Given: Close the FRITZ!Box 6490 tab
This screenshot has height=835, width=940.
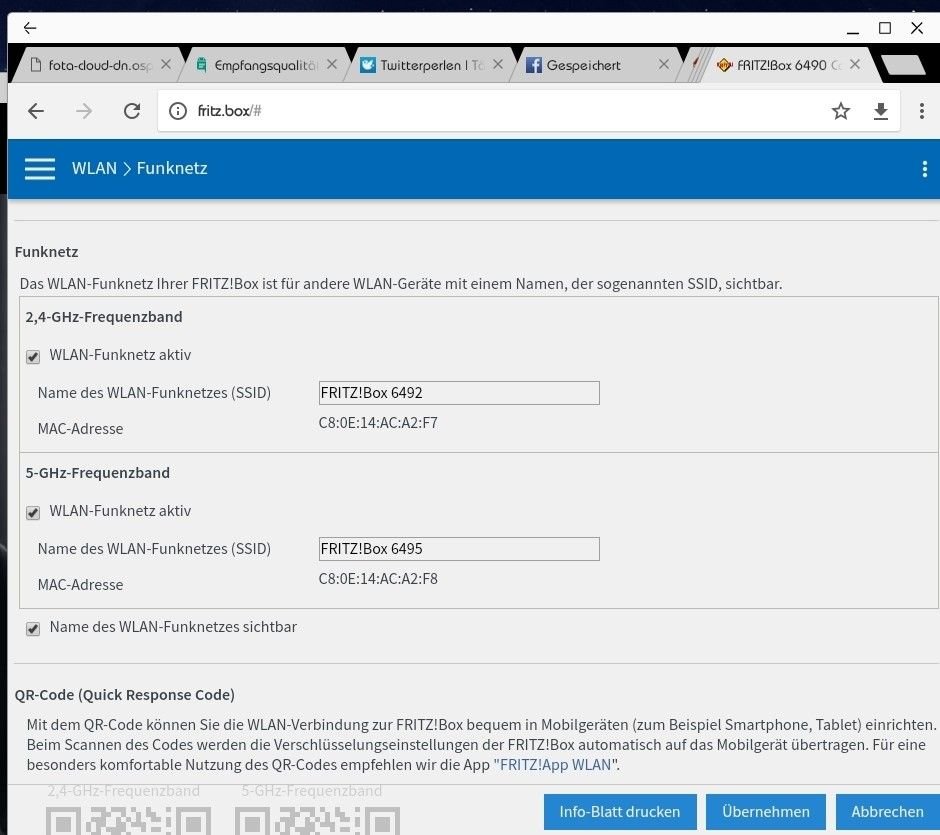Looking at the screenshot, I should pos(855,64).
